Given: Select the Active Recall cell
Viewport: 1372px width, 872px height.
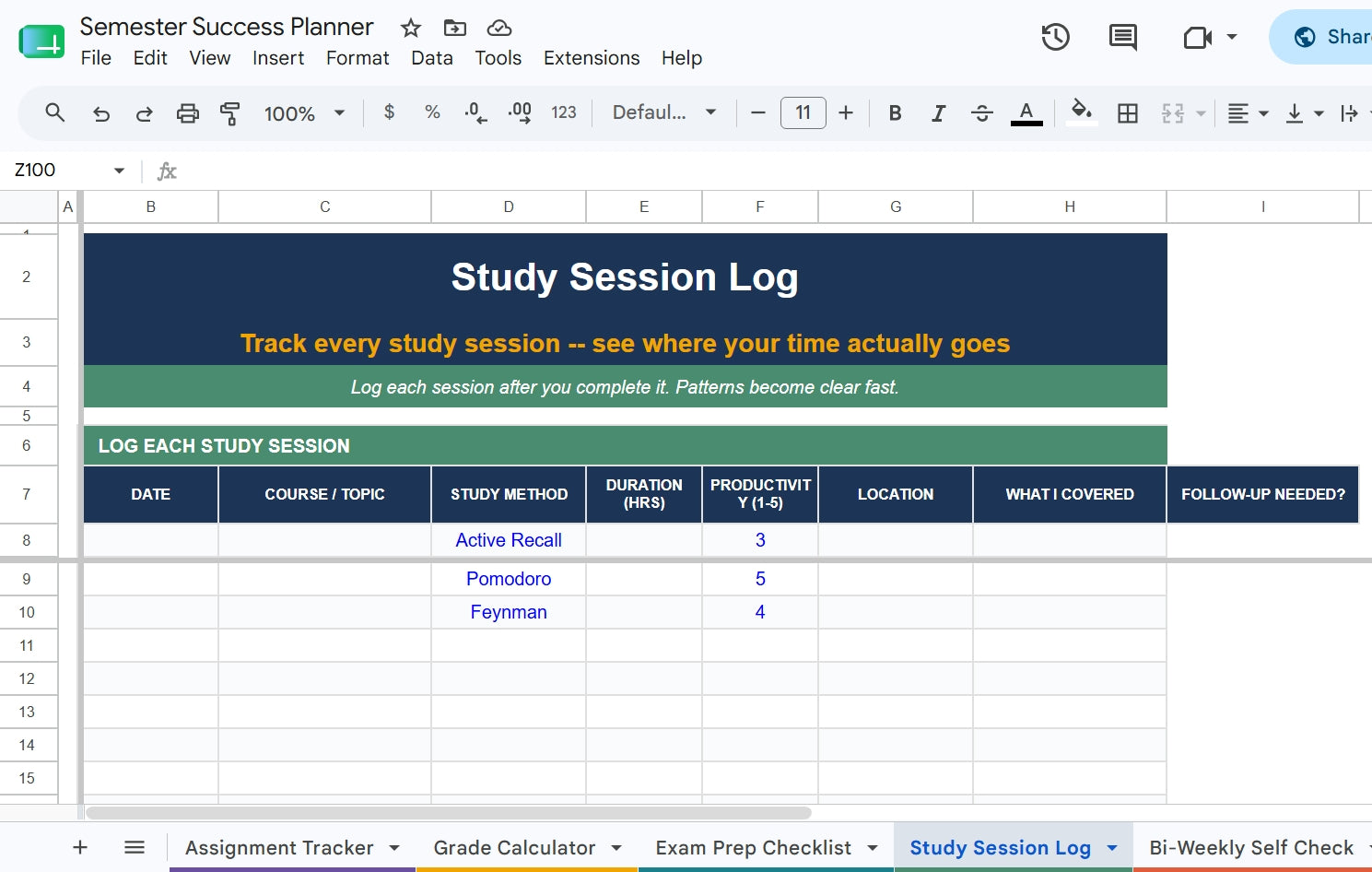Looking at the screenshot, I should (x=509, y=540).
